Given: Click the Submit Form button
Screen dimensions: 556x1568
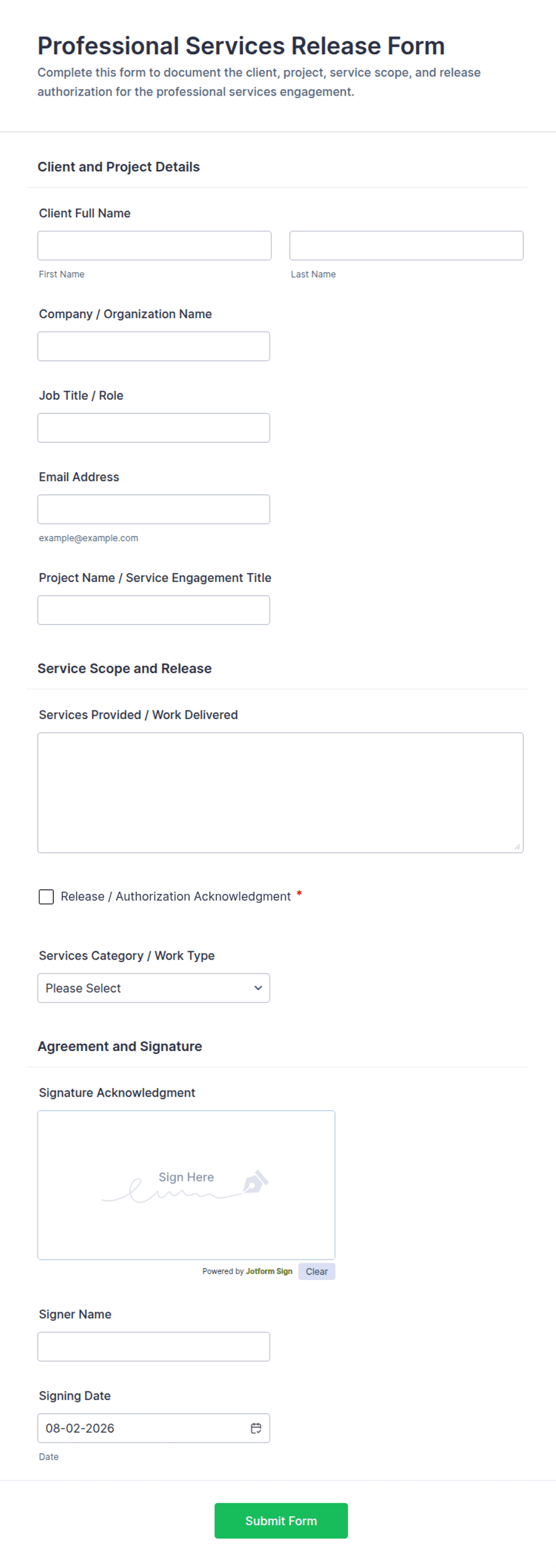Looking at the screenshot, I should point(281,1521).
